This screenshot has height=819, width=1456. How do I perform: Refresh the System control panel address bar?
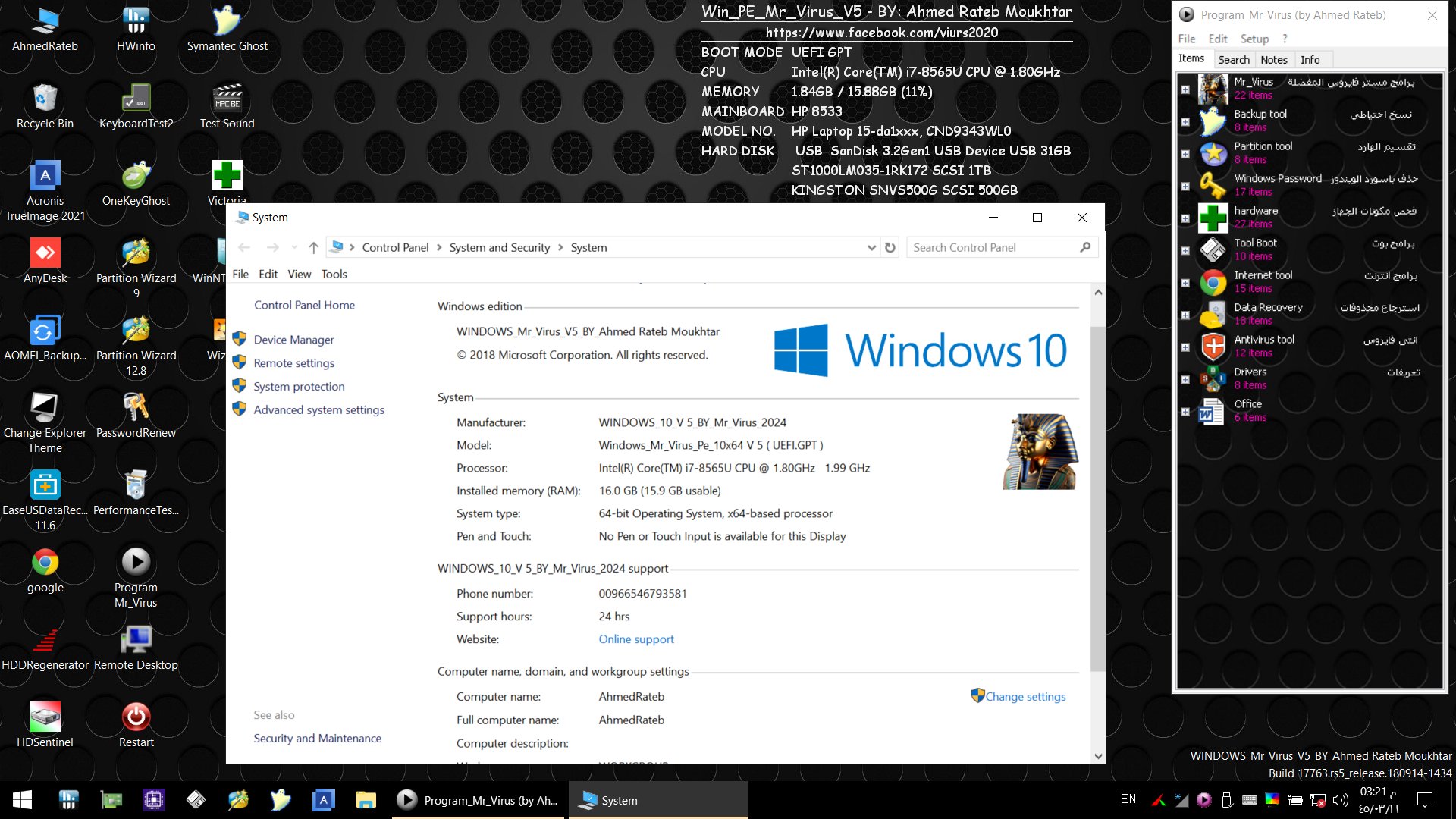point(890,247)
